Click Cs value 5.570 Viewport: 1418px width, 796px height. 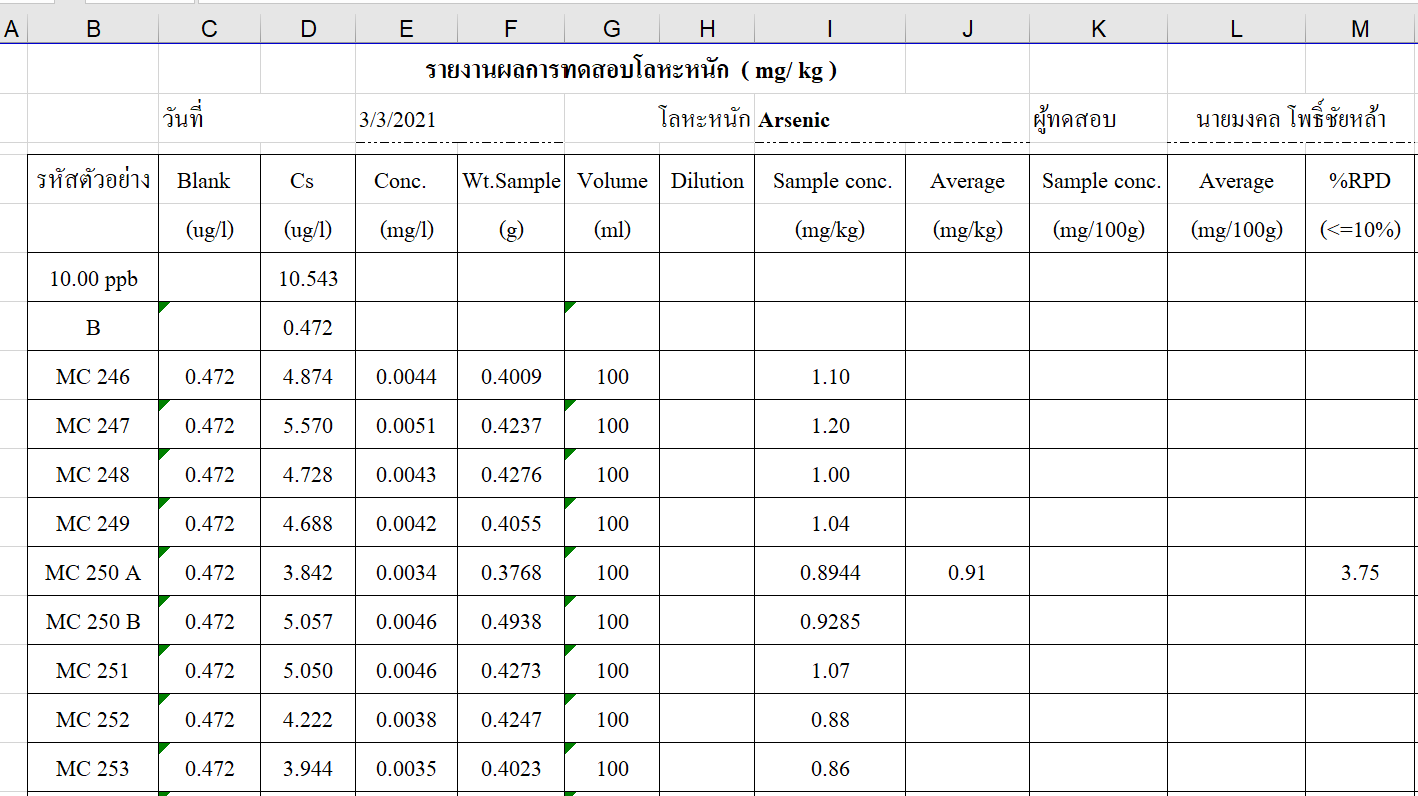coord(308,425)
